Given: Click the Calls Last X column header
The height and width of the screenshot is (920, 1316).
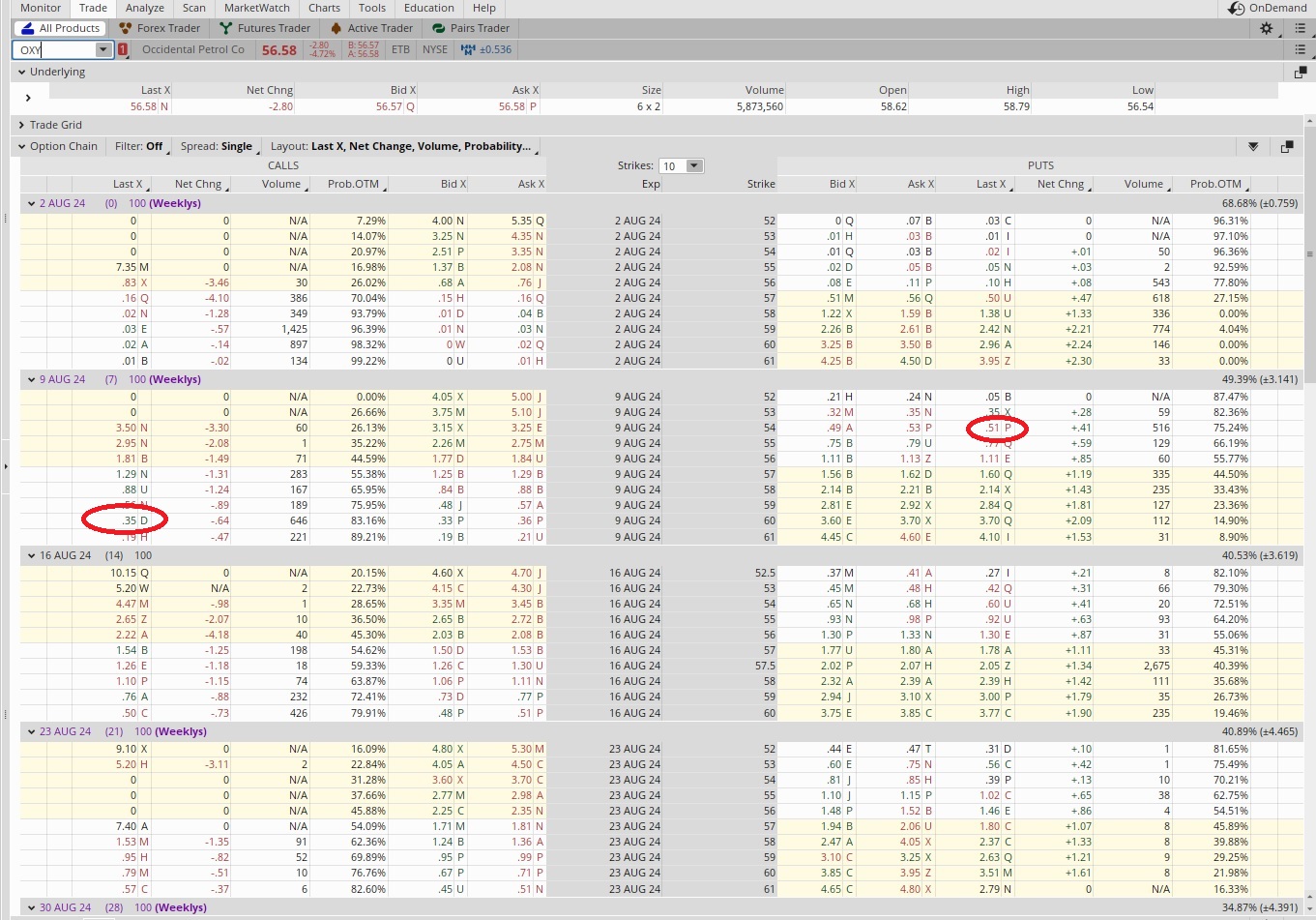Looking at the screenshot, I should (x=127, y=184).
